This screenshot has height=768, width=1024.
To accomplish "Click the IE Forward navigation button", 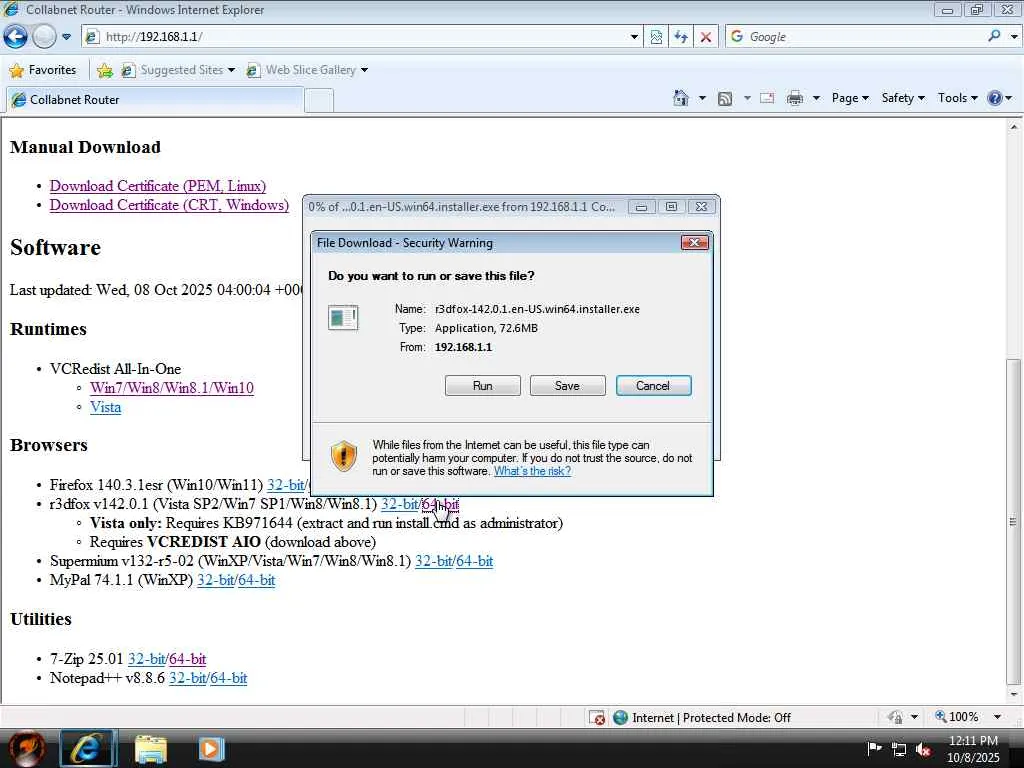I will point(44,37).
